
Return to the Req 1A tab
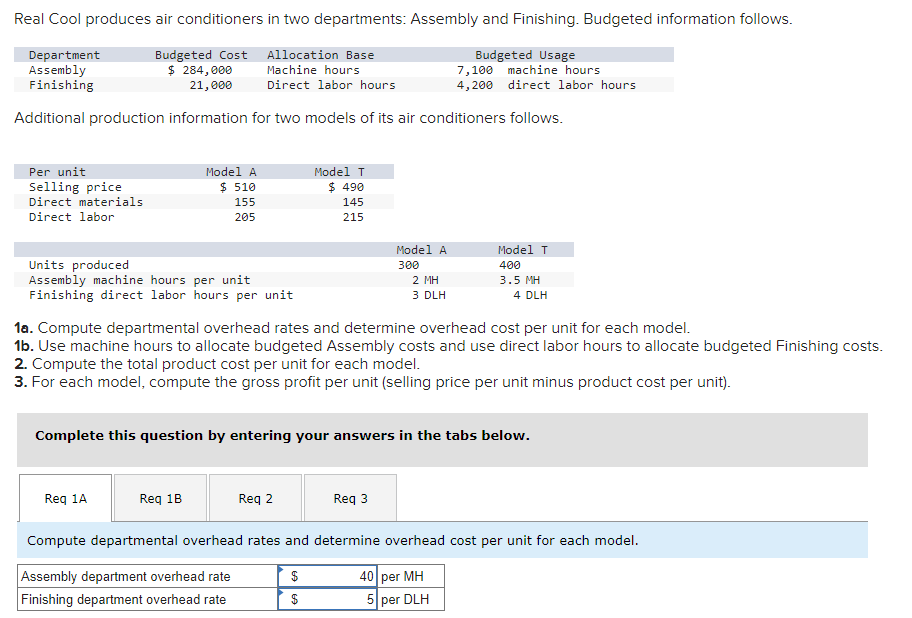tap(65, 497)
